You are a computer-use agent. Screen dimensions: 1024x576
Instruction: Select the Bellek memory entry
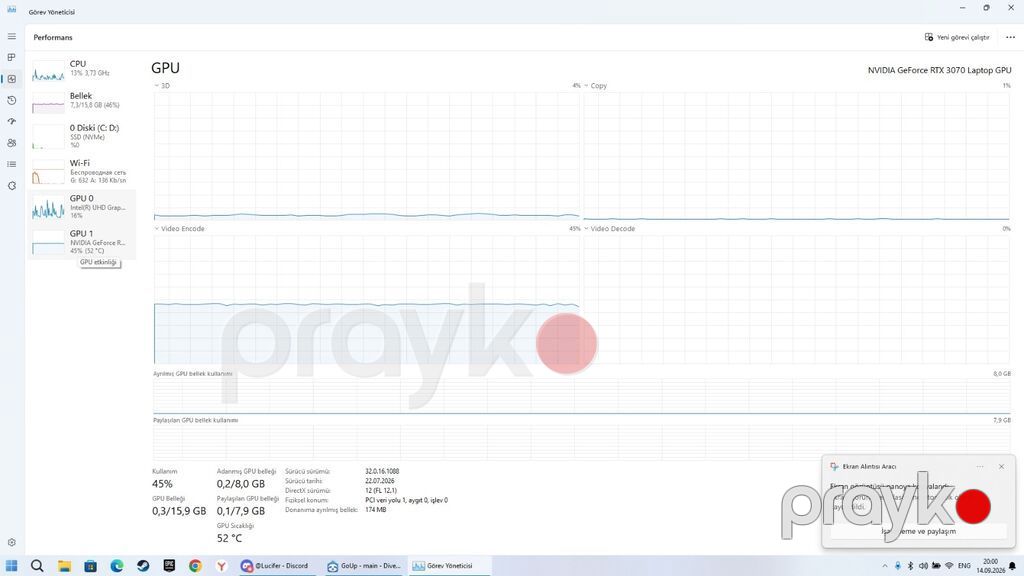(82, 102)
